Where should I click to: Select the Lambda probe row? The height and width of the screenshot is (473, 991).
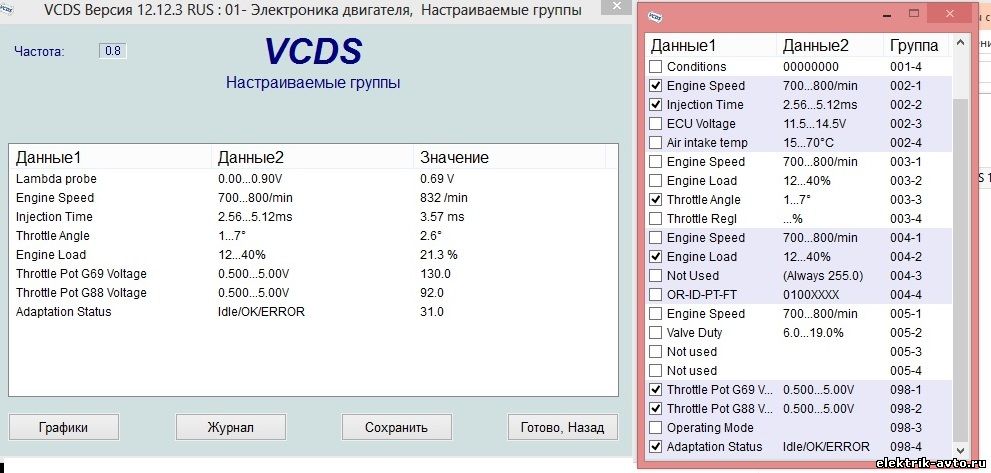(x=313, y=179)
